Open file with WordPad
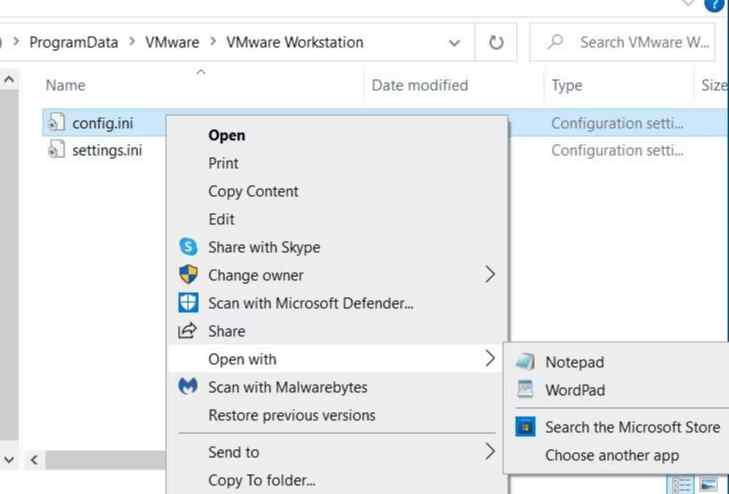Viewport: 729px width, 494px height. 616,389
